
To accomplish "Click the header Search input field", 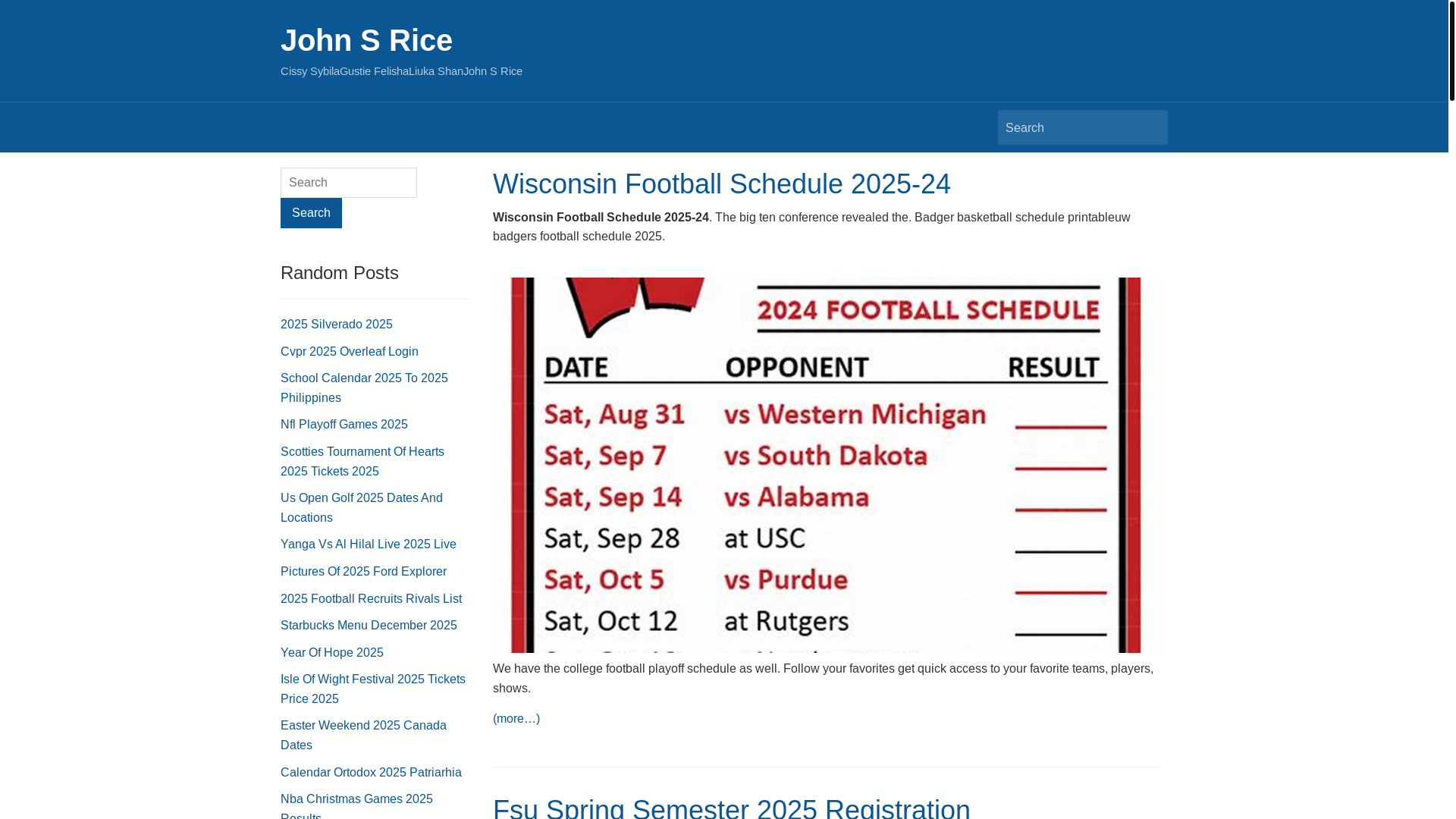I will click(x=1082, y=127).
